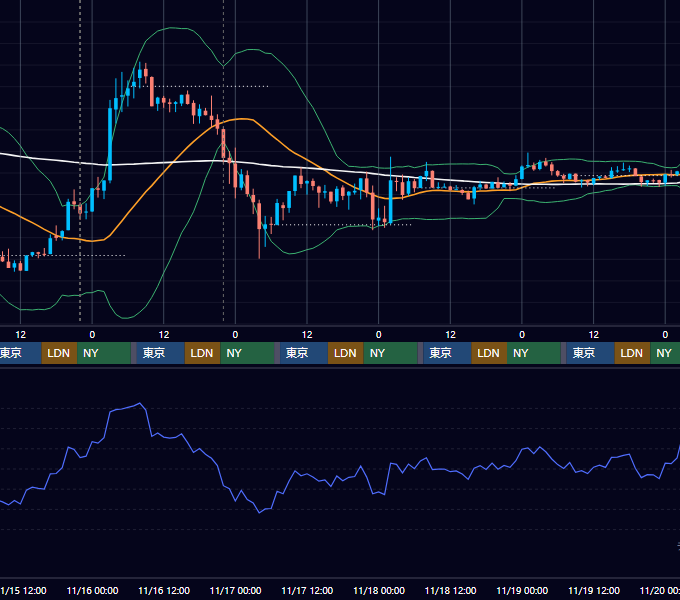
Task: Click the NY session block spanning 11/18 00:00
Action: click(390, 353)
